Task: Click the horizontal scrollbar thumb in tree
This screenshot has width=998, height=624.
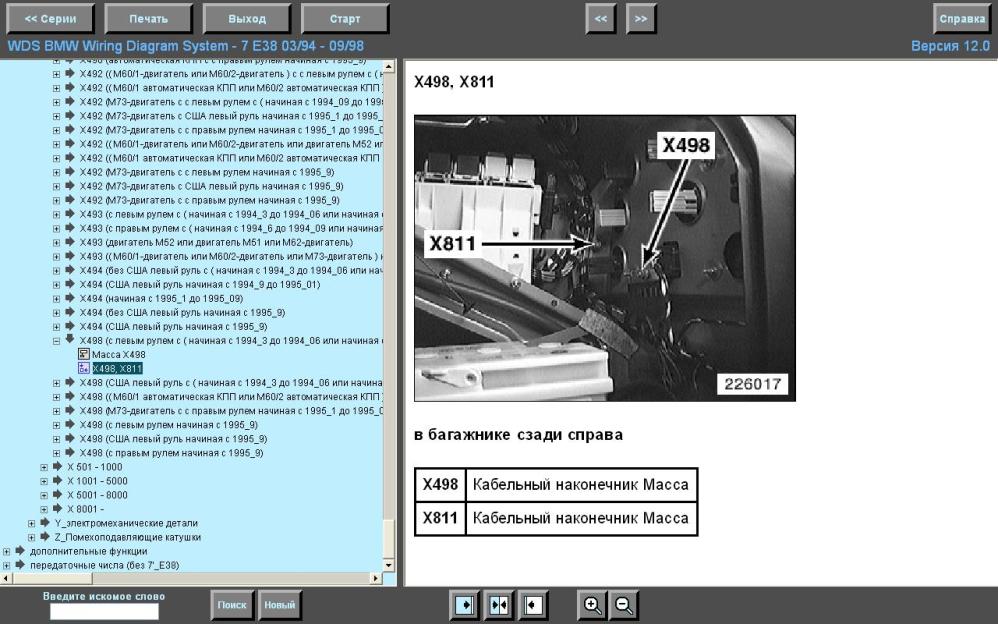Action: 52,578
